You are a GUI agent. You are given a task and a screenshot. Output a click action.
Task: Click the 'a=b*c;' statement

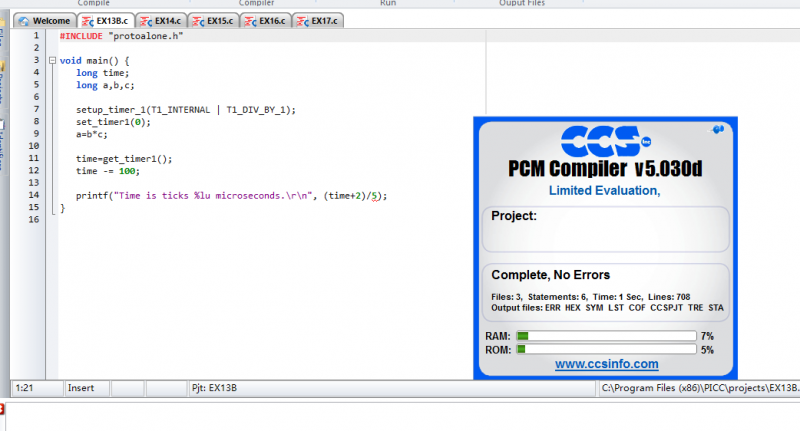click(92, 134)
